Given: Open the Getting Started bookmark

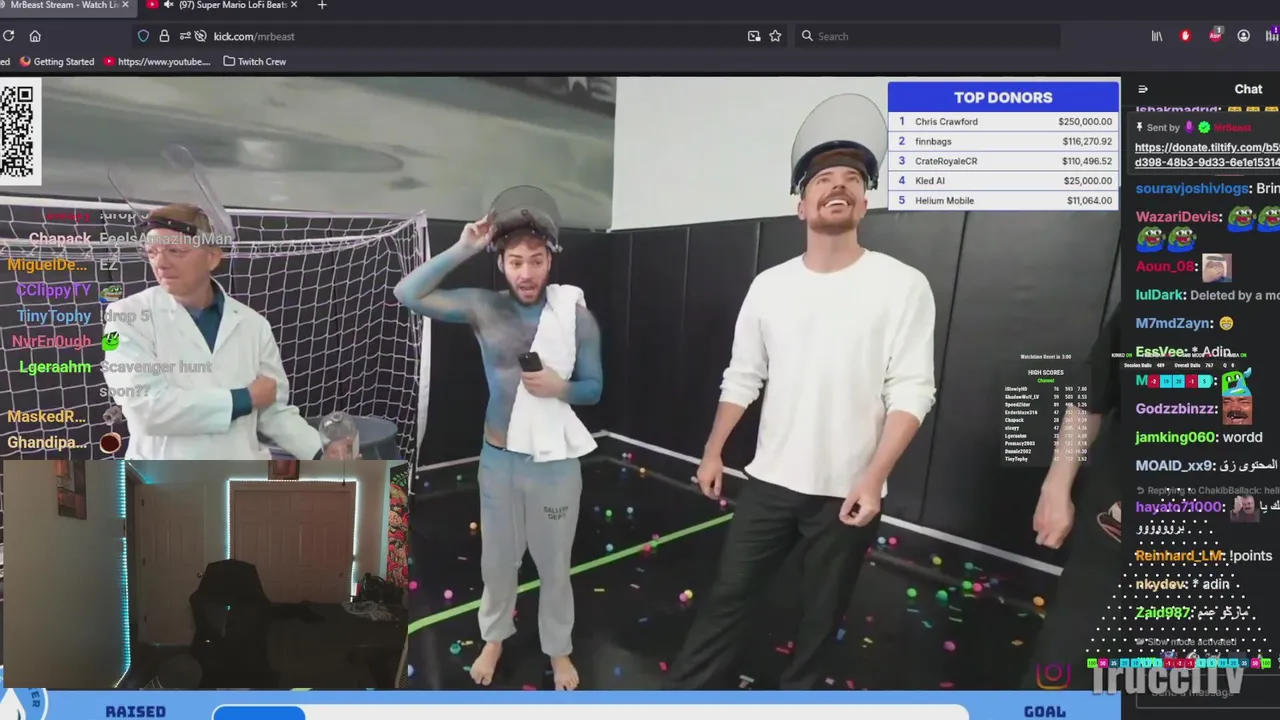Looking at the screenshot, I should point(57,61).
